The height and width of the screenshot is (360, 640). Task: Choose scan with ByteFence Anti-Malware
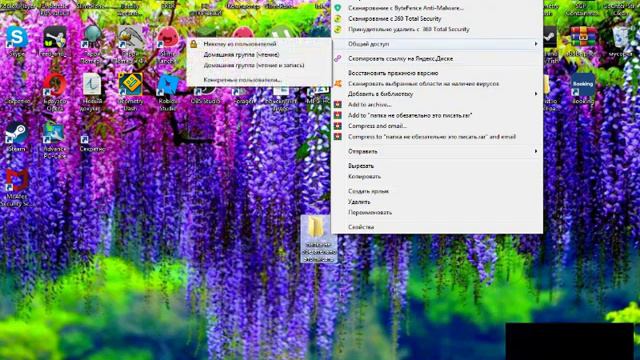[437, 8]
